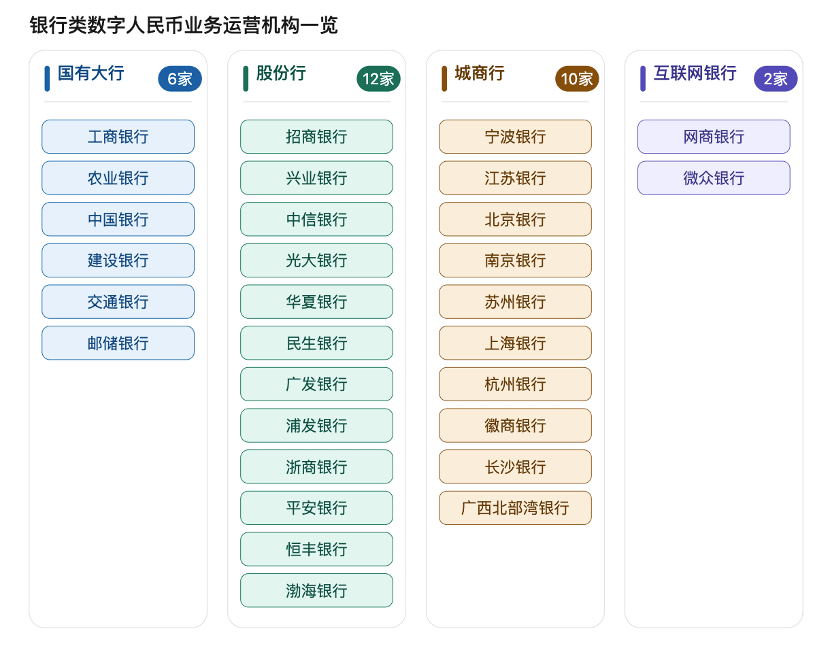Click the 邮储银行 pill
This screenshot has width=830, height=648.
[118, 343]
